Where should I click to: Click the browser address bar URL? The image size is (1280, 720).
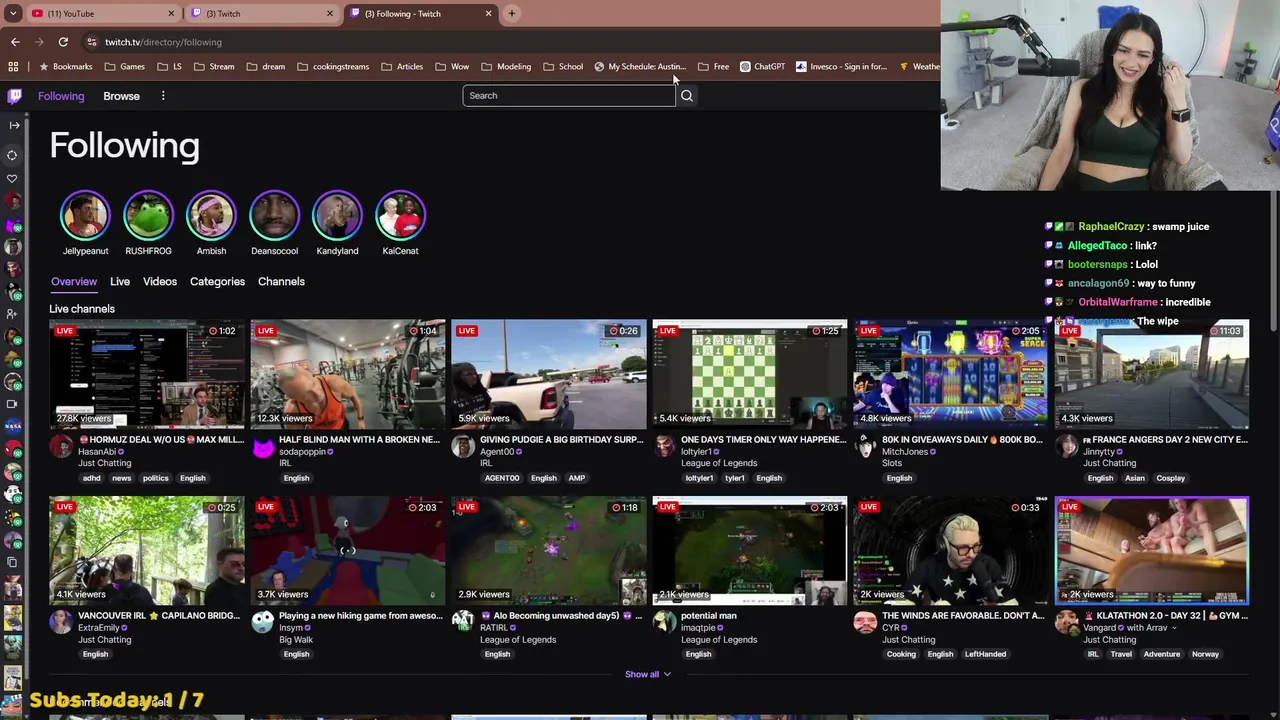163,42
